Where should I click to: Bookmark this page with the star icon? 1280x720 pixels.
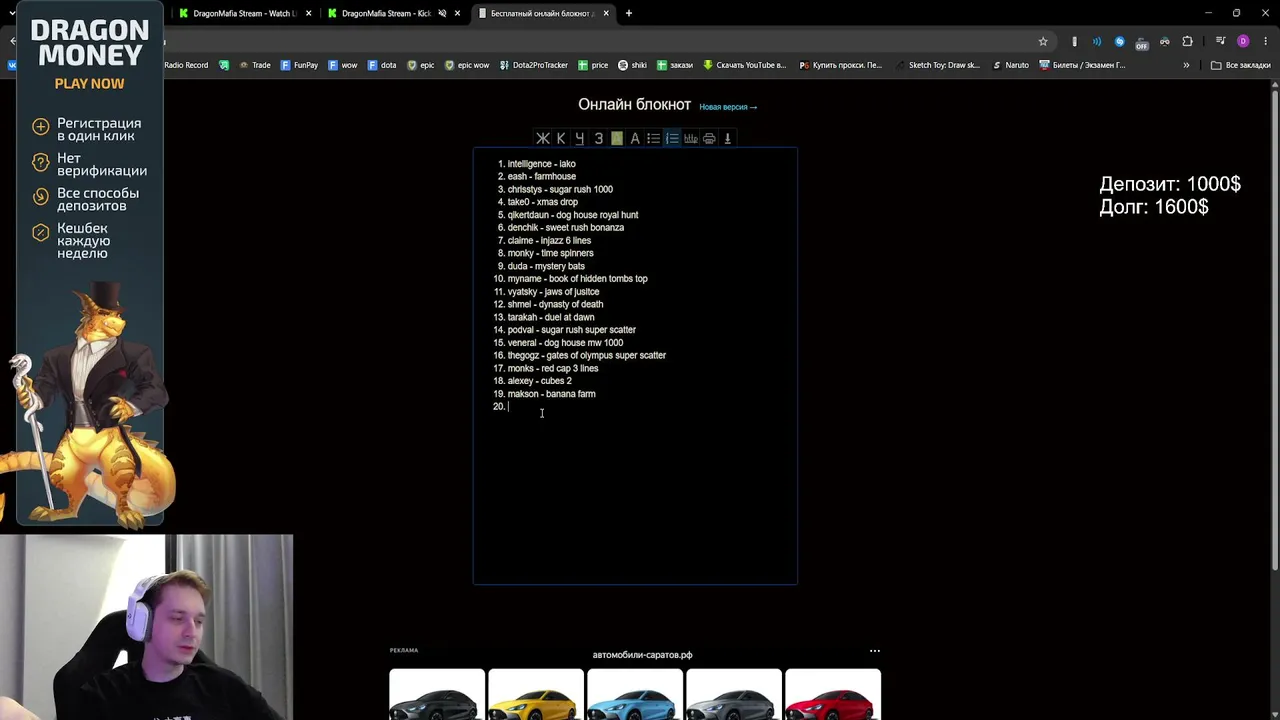1043,41
